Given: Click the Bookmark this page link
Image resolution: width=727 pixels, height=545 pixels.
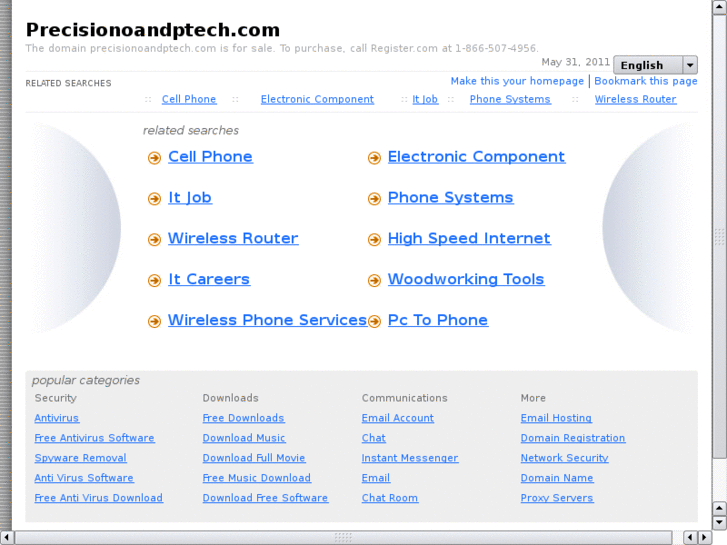Looking at the screenshot, I should (646, 81).
